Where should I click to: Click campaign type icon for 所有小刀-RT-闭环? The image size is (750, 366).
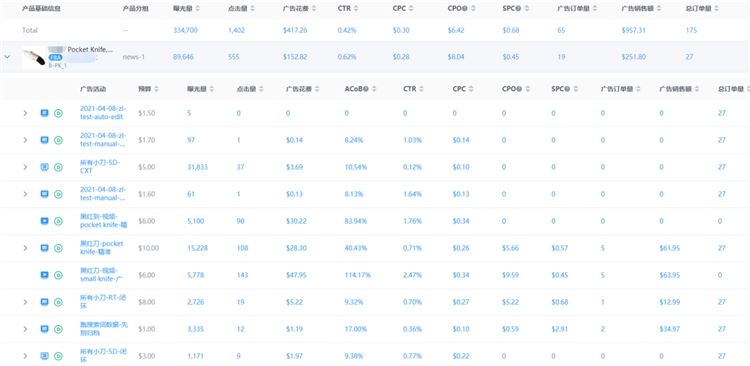tap(44, 302)
